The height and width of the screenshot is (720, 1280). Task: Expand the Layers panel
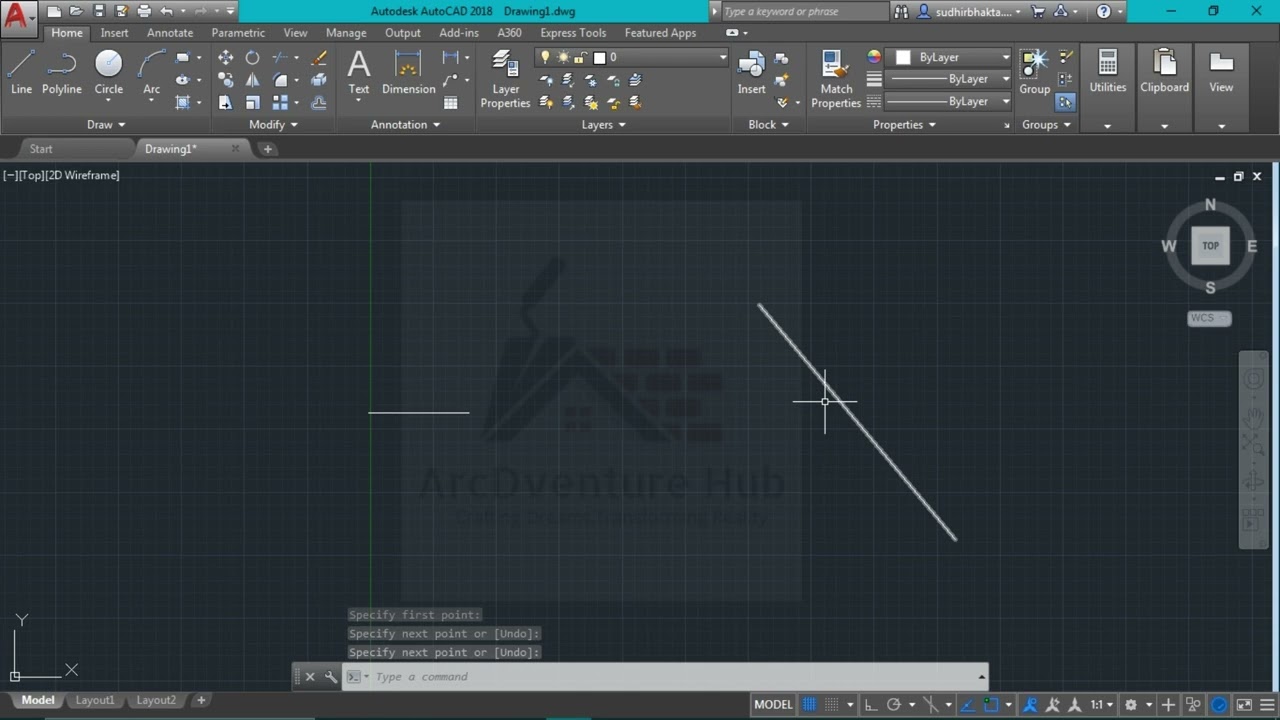pyautogui.click(x=604, y=125)
